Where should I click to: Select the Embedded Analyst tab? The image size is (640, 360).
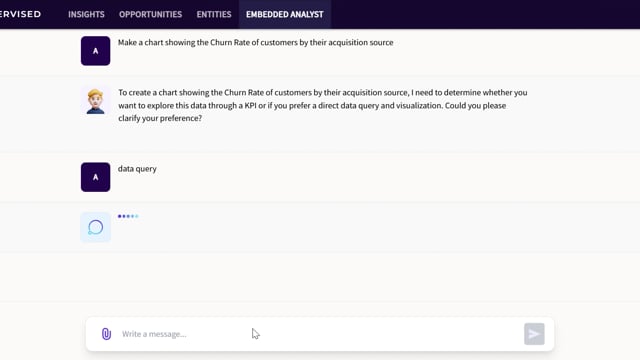click(x=284, y=14)
